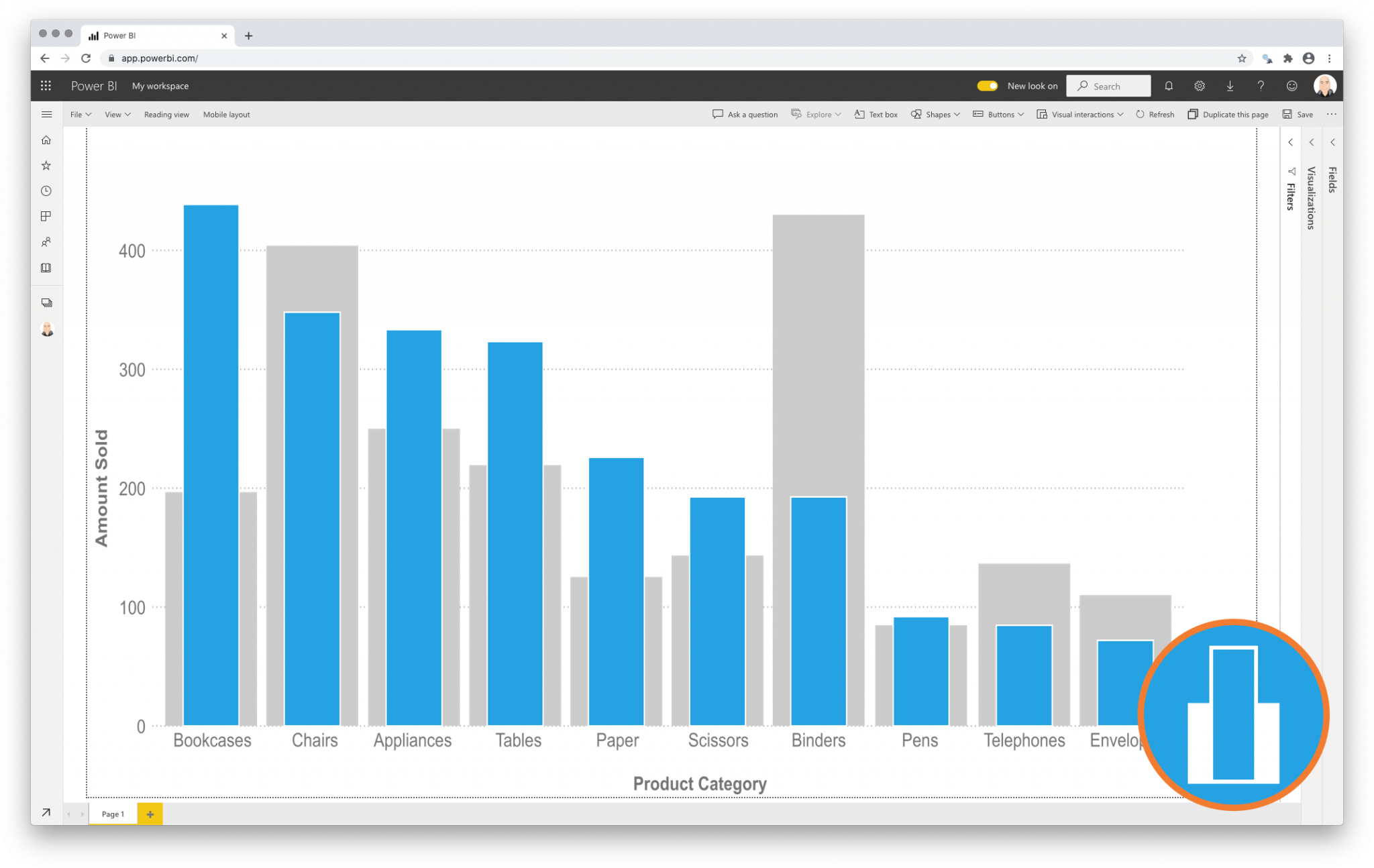The height and width of the screenshot is (868, 1374).
Task: Expand the View menu dropdown
Action: (116, 115)
